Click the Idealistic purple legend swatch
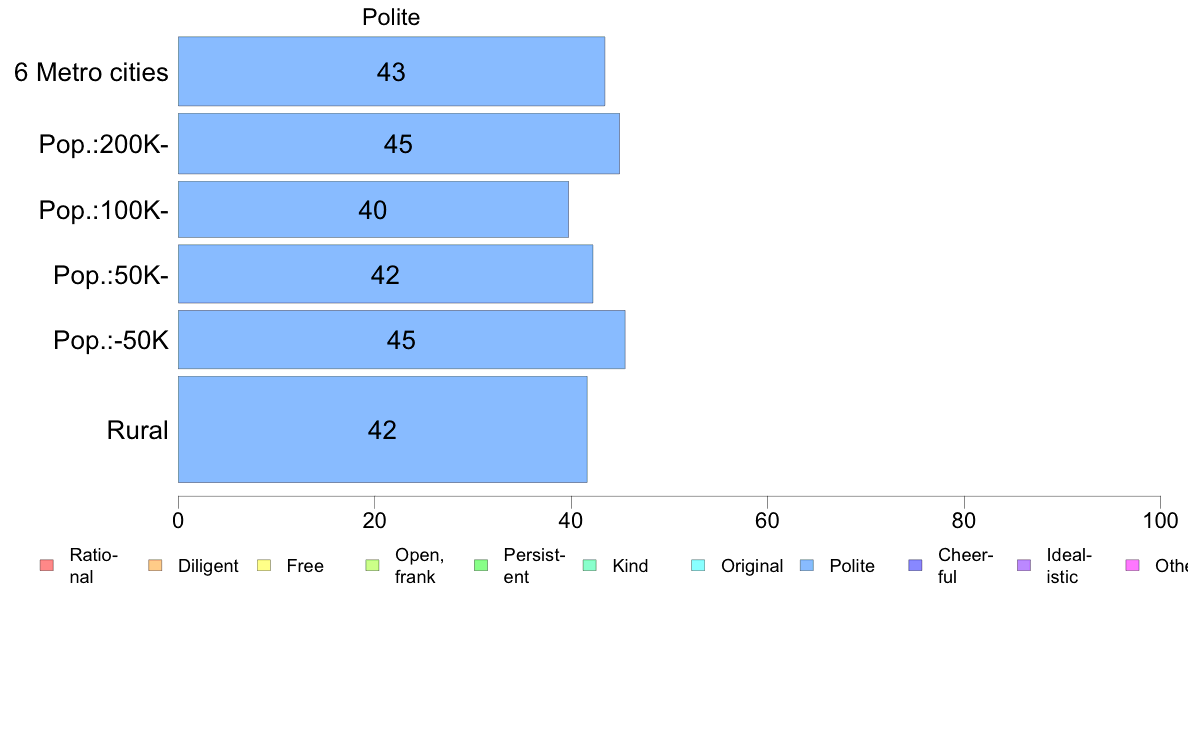The image size is (1188, 736). point(1024,565)
